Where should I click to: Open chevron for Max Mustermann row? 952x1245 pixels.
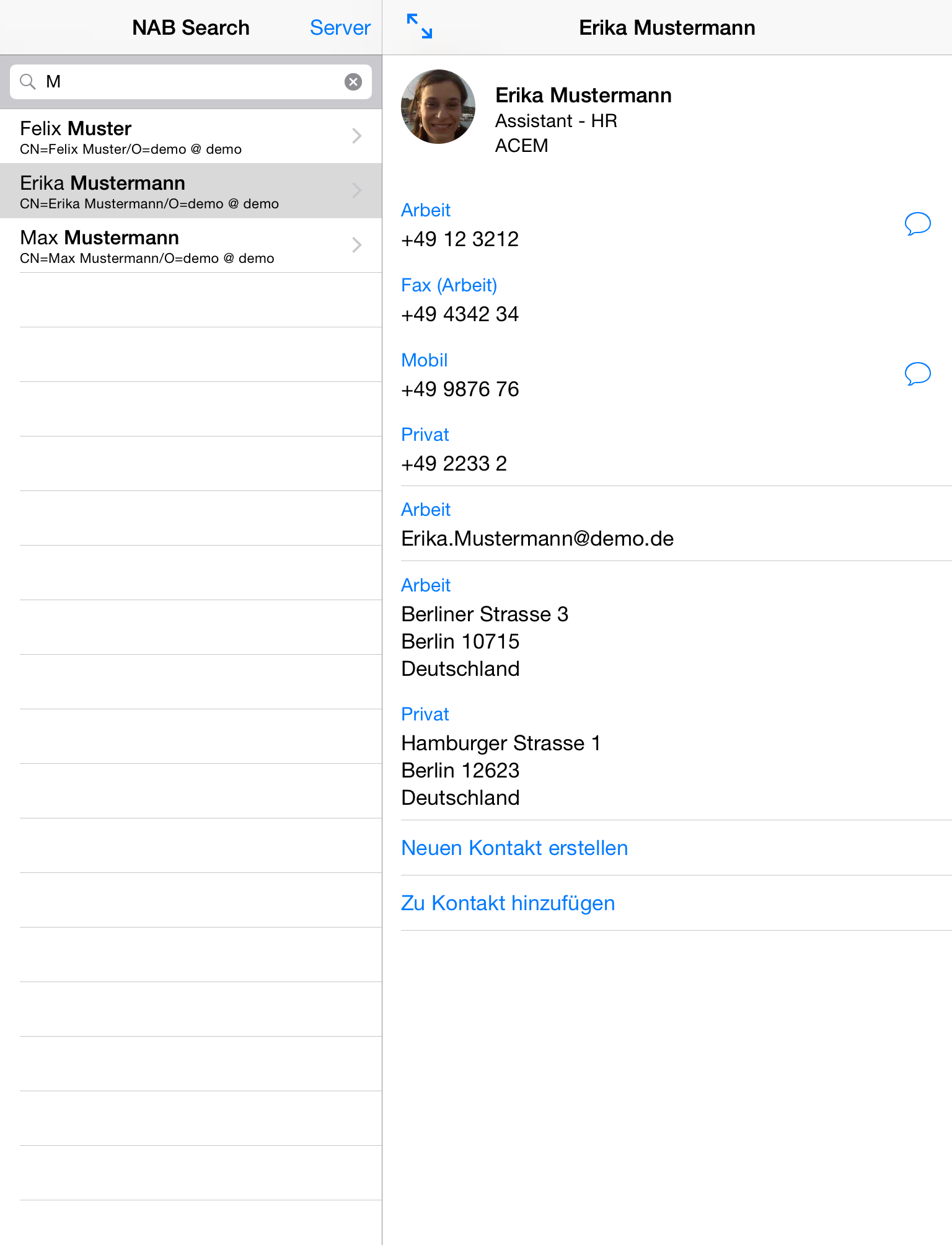(x=357, y=246)
